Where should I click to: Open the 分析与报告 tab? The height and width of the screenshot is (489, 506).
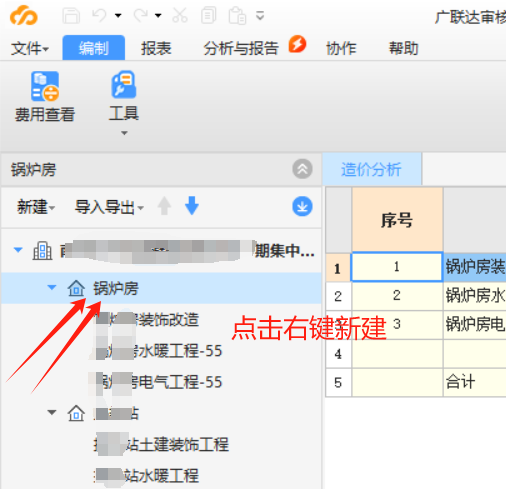tap(241, 48)
